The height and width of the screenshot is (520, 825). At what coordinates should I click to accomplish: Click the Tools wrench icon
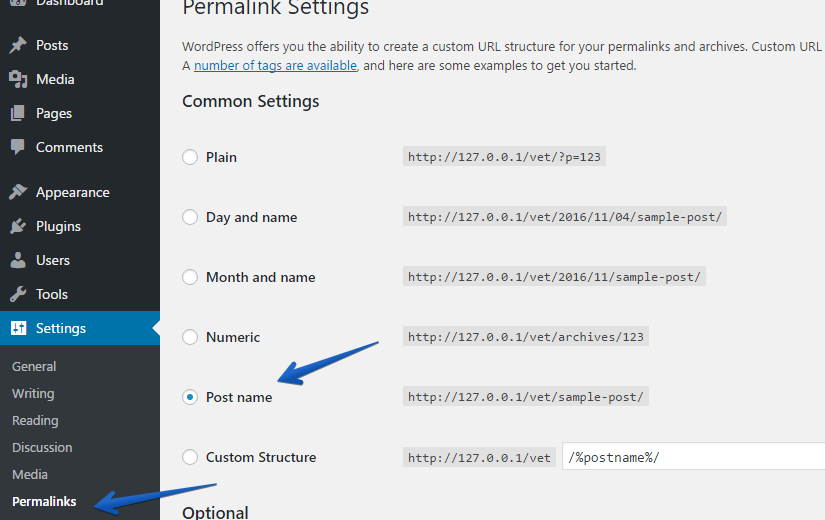pyautogui.click(x=18, y=294)
